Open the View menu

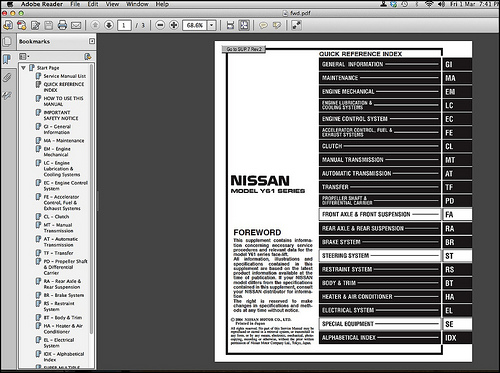(112, 4)
